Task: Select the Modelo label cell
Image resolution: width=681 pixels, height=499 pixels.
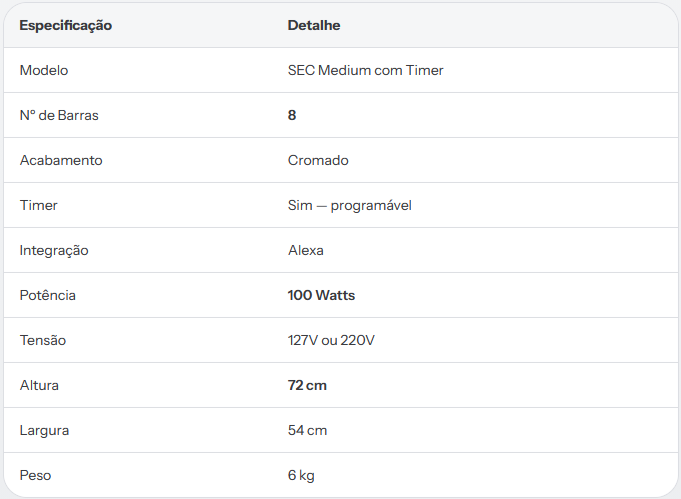Action: coord(44,70)
